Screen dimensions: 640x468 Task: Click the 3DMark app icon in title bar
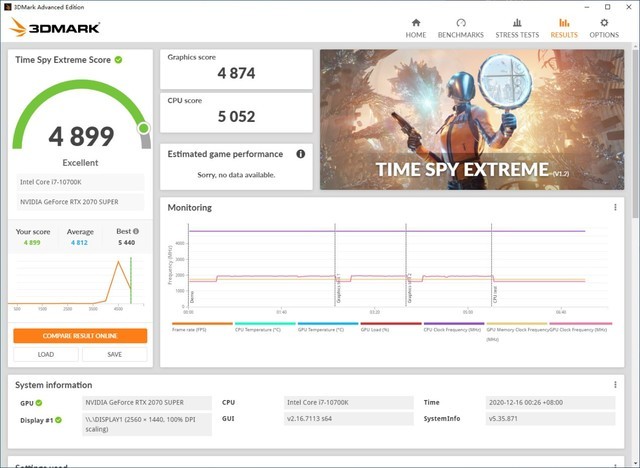tap(7, 7)
